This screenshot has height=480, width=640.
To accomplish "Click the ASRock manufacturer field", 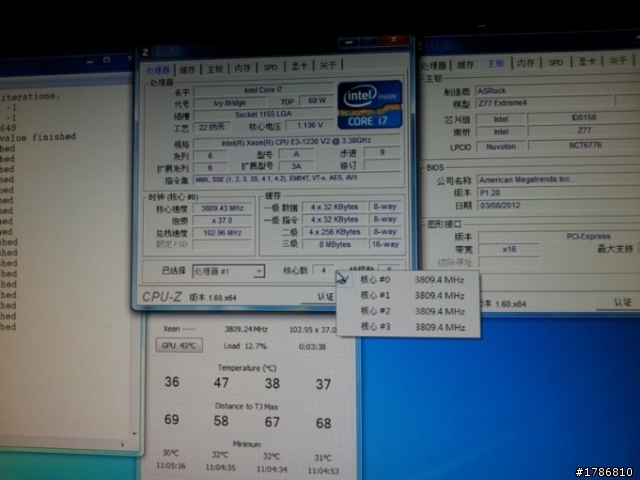I will (558, 91).
